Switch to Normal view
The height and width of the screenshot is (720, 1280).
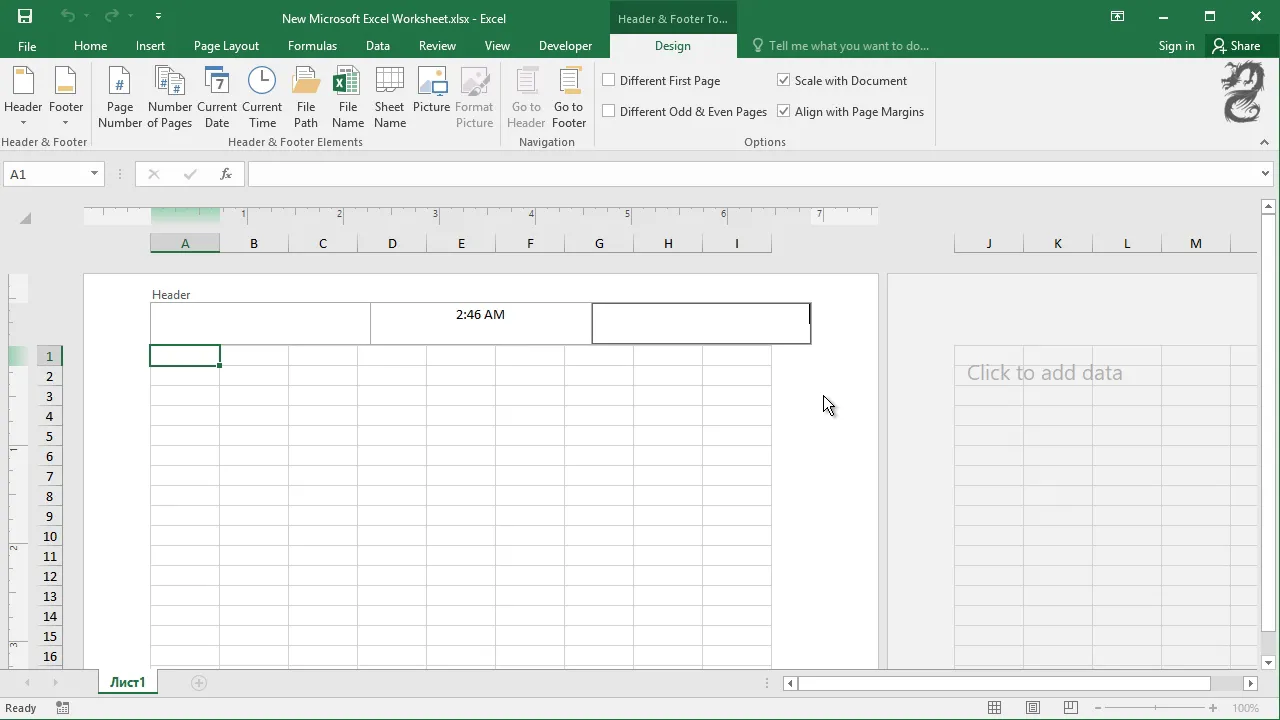[x=994, y=708]
